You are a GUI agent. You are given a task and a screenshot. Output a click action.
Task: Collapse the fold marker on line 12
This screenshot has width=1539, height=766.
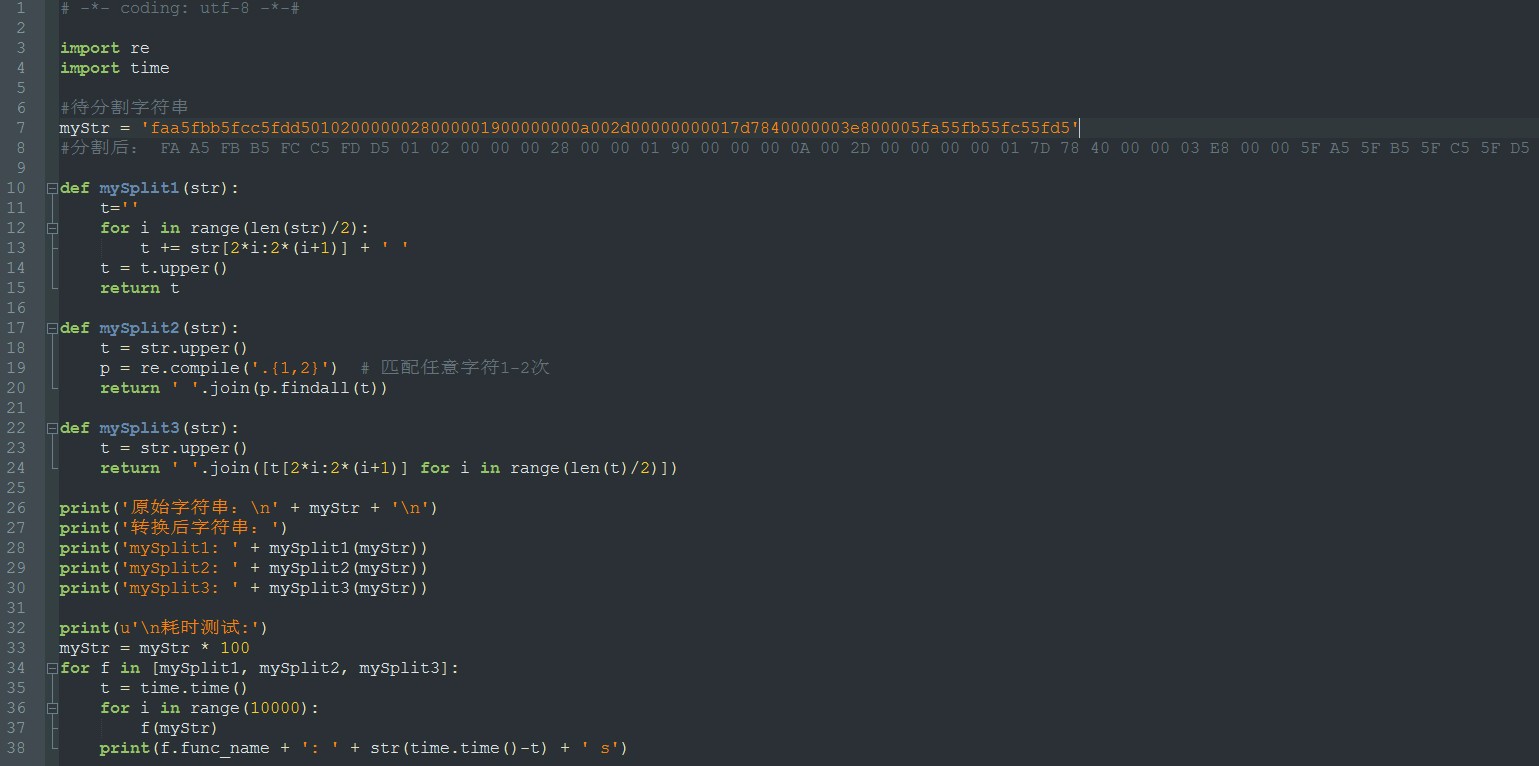tap(52, 228)
